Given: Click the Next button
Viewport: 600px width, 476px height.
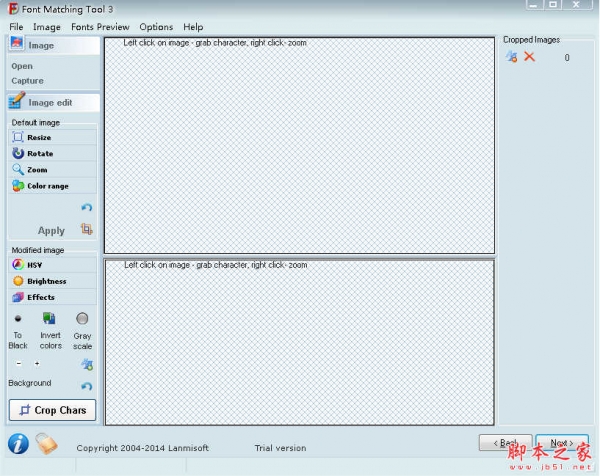Looking at the screenshot, I should [562, 443].
